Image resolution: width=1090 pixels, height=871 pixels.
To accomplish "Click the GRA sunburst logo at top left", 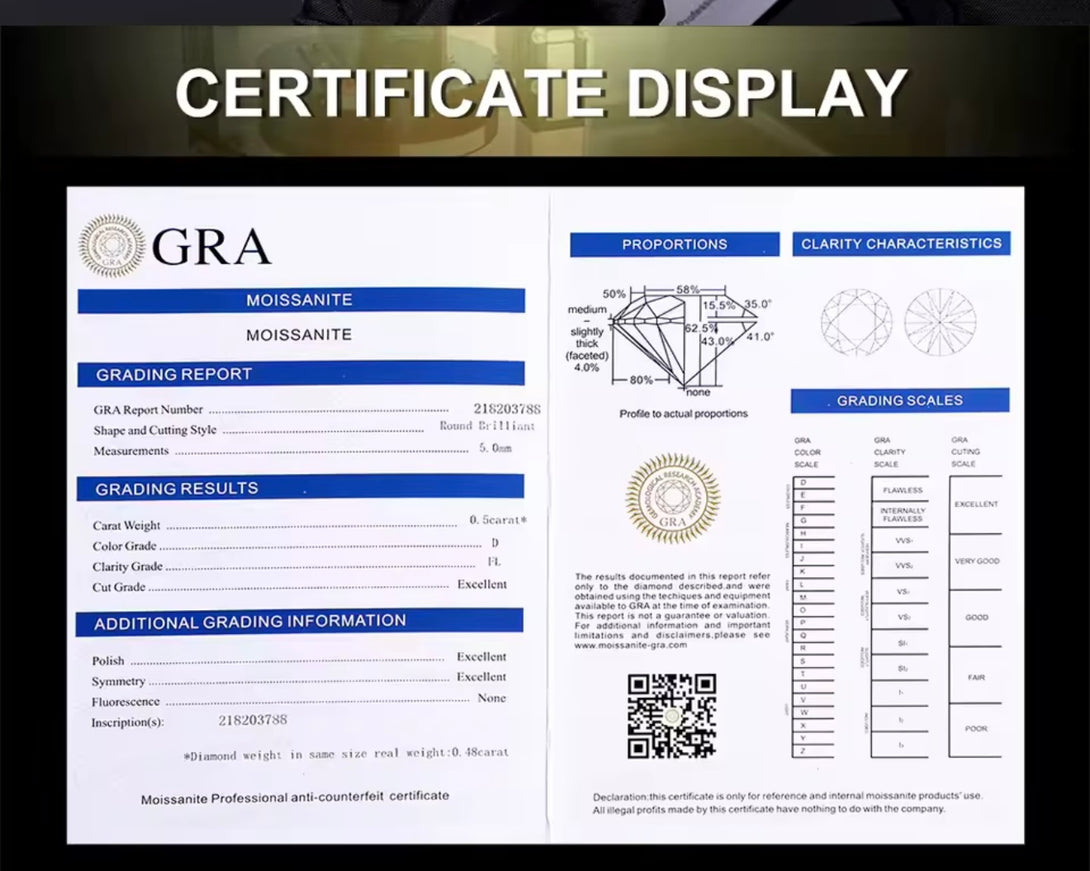I will pyautogui.click(x=111, y=246).
